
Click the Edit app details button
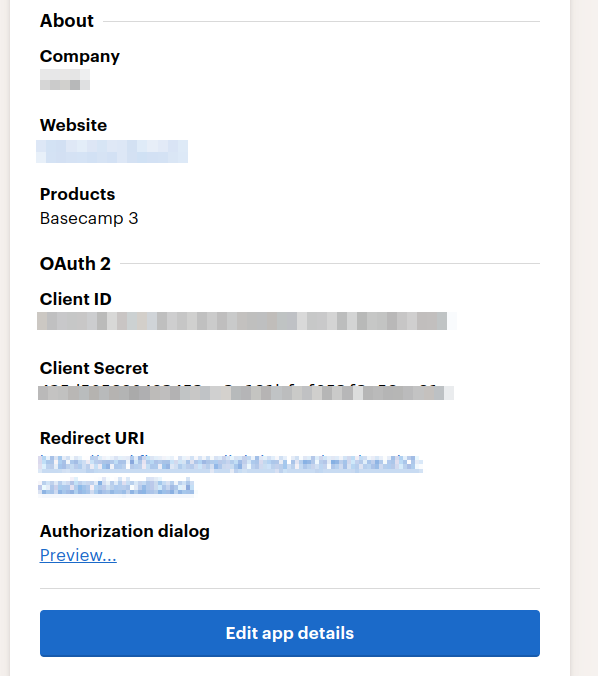(290, 633)
